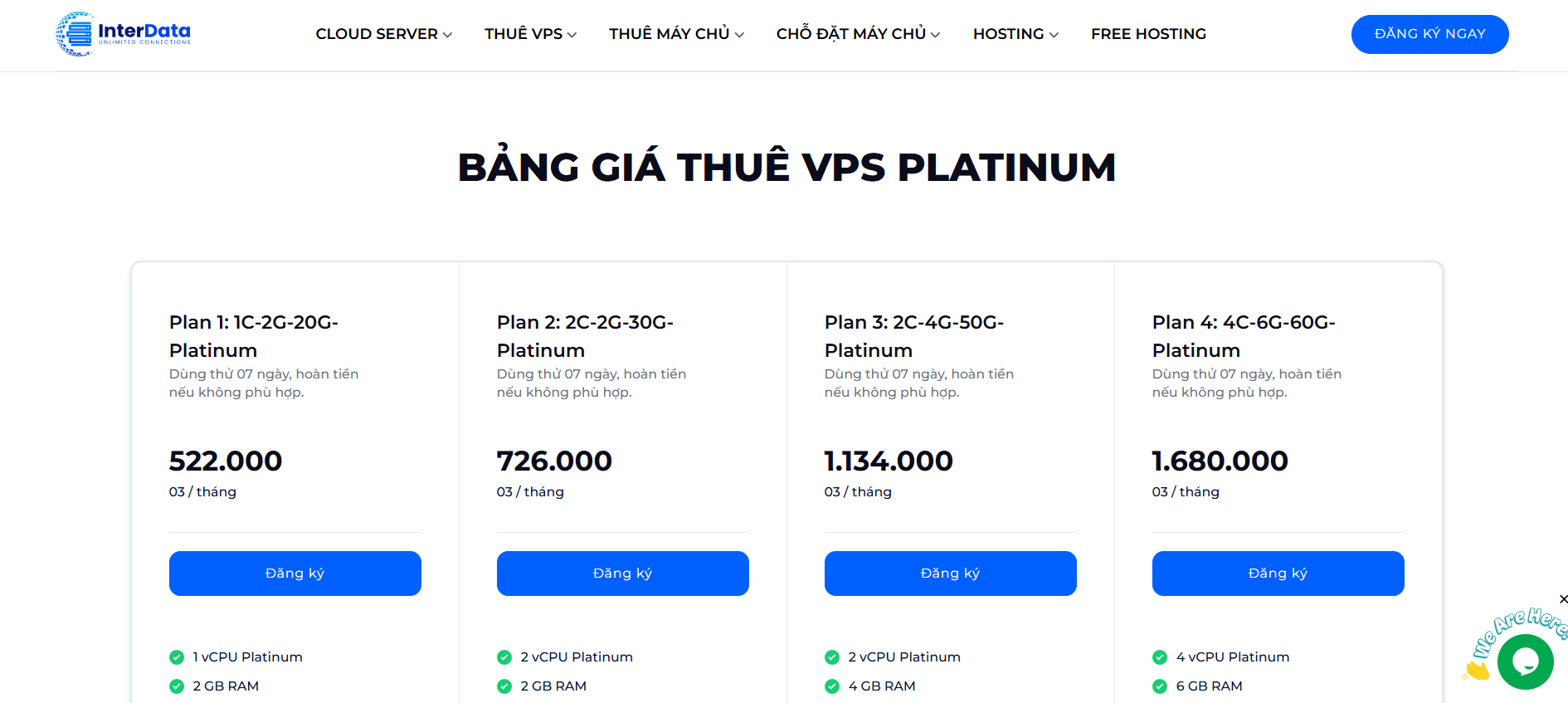The width and height of the screenshot is (1568, 703).
Task: Click the waving hand icon near chat
Action: pyautogui.click(x=1476, y=670)
